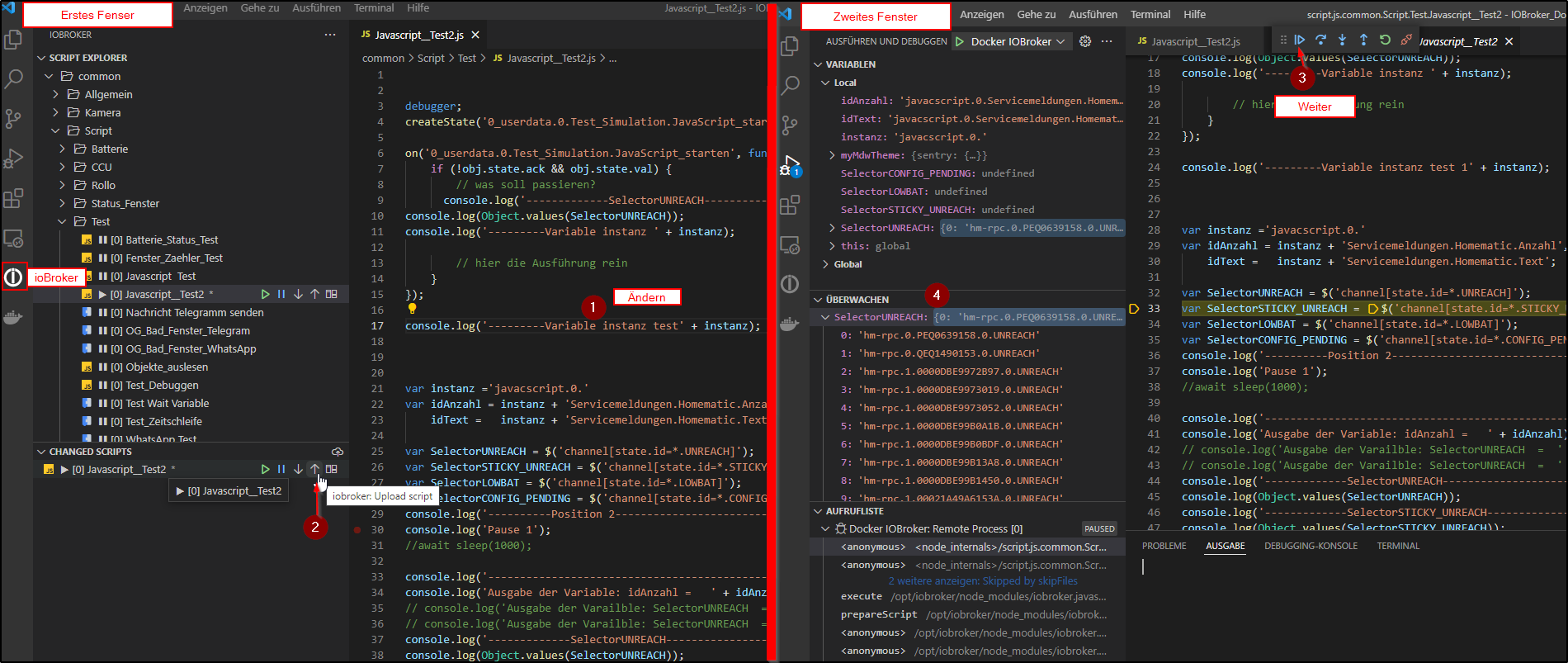Screen dimensions: 1568x663
Task: Pause Javascript__Test2 script in Script Explorer row
Action: [x=281, y=294]
